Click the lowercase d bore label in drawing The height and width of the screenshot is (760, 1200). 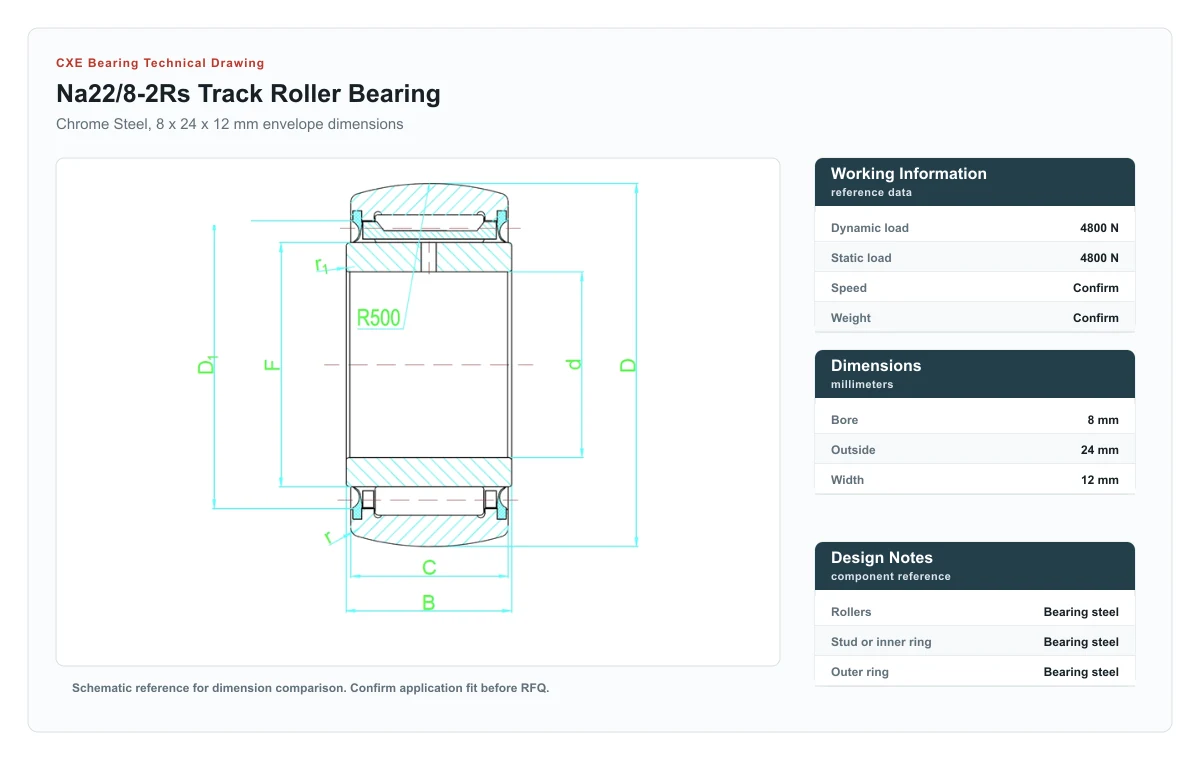click(574, 364)
